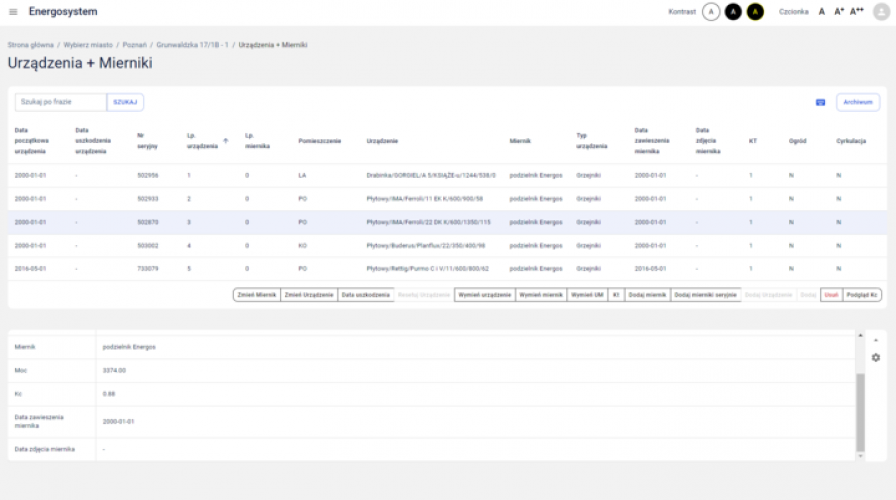This screenshot has height=500, width=896.
Task: Select row with serial number 503002
Action: coord(447,246)
